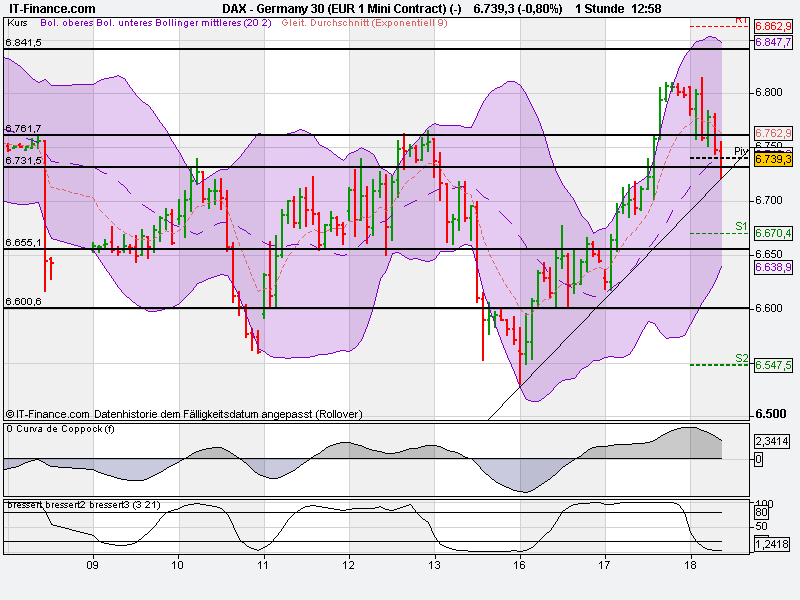The image size is (800, 600).
Task: Select the '1 Stunde' timeframe label
Action: [x=599, y=9]
